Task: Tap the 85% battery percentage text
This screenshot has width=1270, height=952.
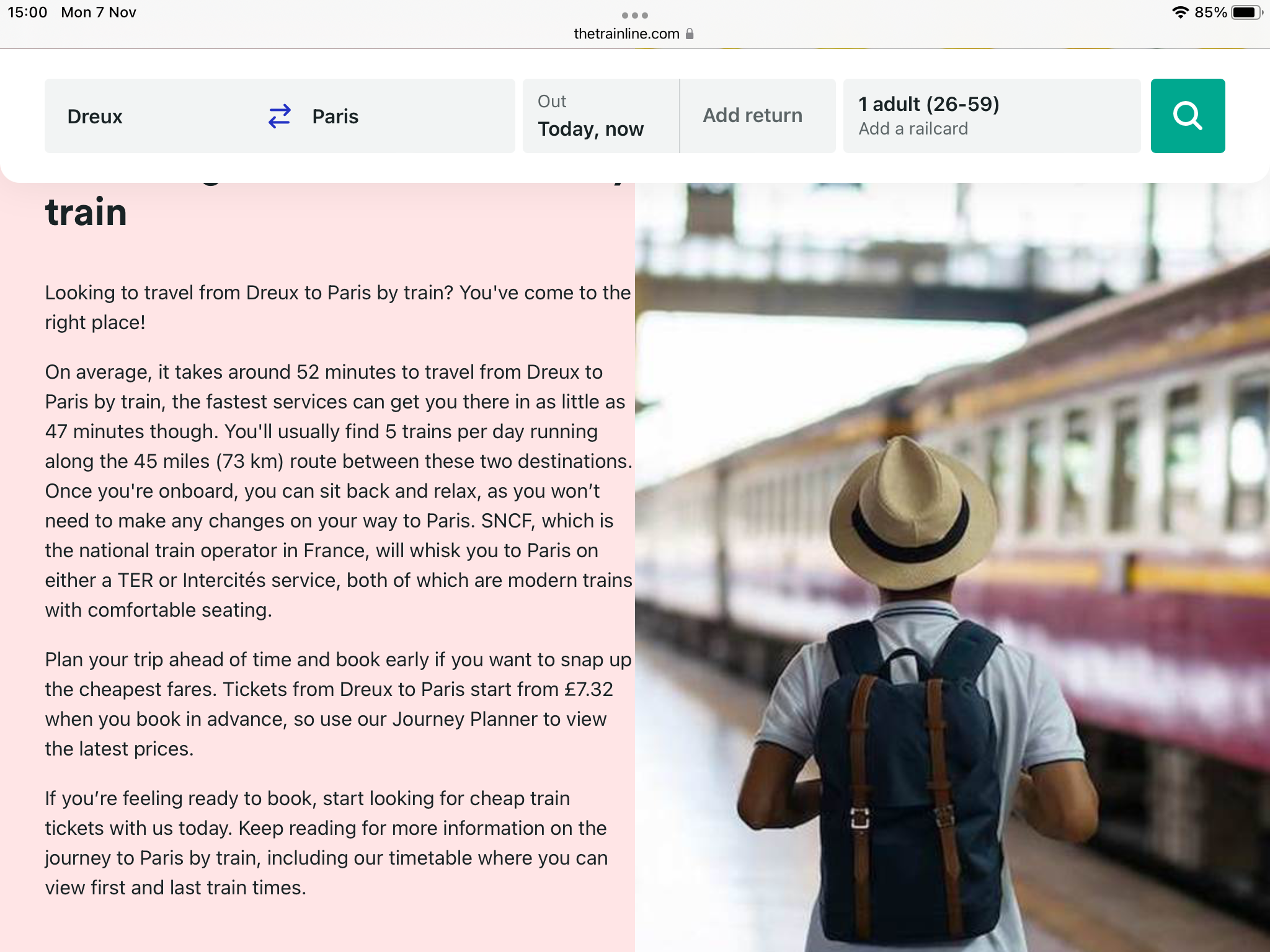Action: [1210, 12]
